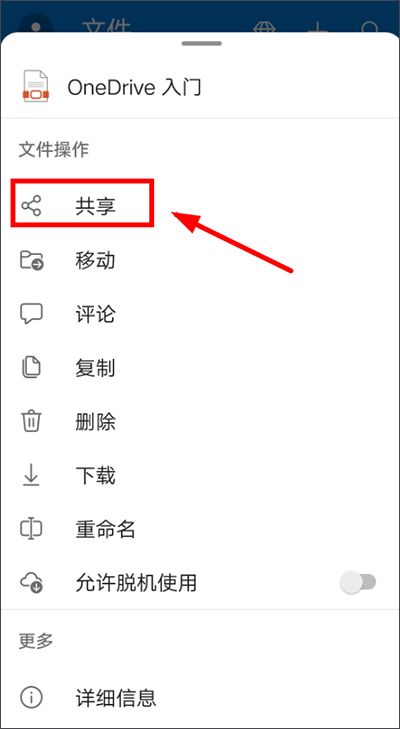The image size is (400, 729).
Task: Toggle the 允许脱机使用 switch
Action: pos(358,583)
